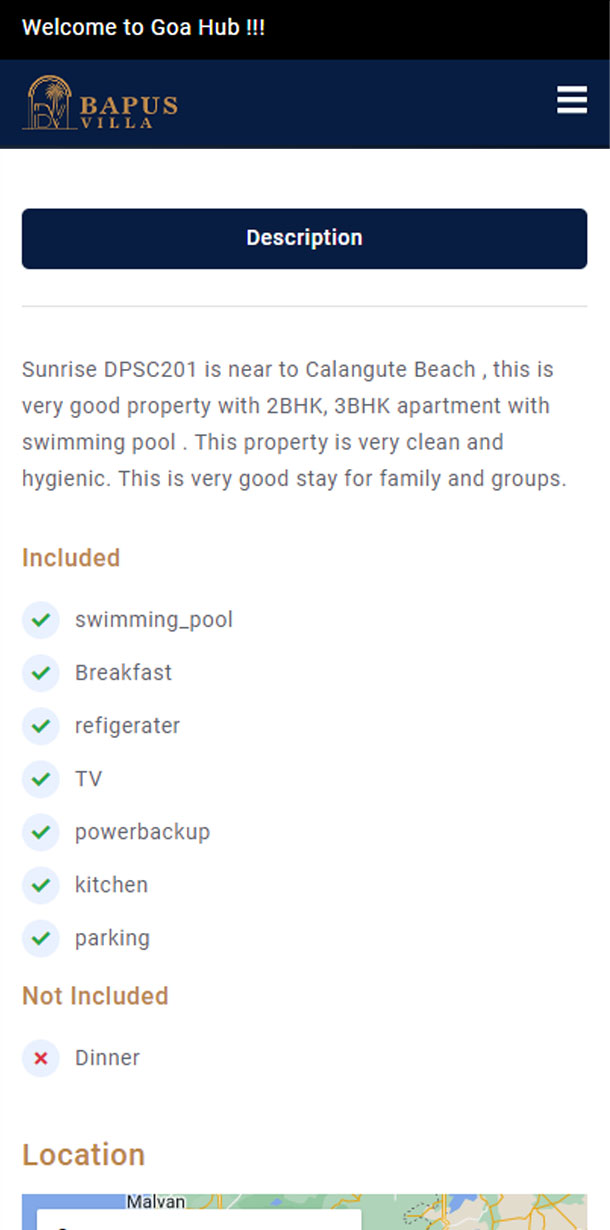Click the swimming_pool green checkmark icon
The image size is (610, 1230).
41,620
